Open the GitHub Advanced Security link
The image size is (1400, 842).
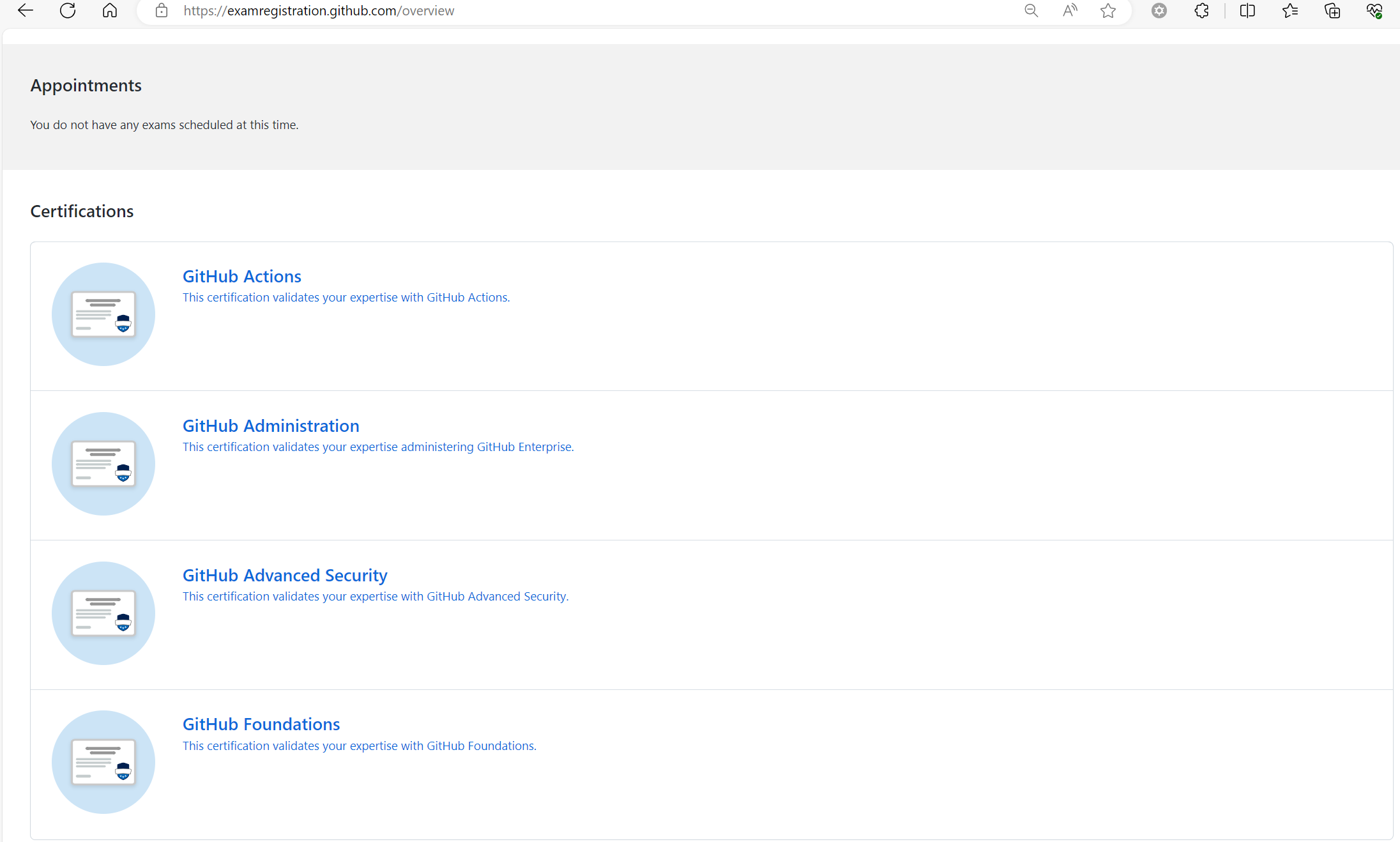pos(285,575)
